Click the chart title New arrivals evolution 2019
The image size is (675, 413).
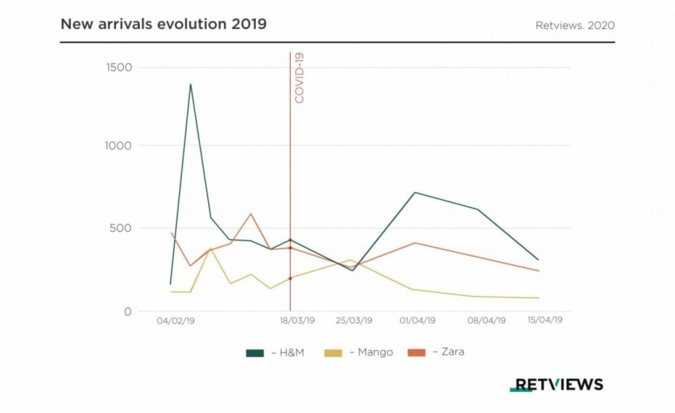click(163, 22)
